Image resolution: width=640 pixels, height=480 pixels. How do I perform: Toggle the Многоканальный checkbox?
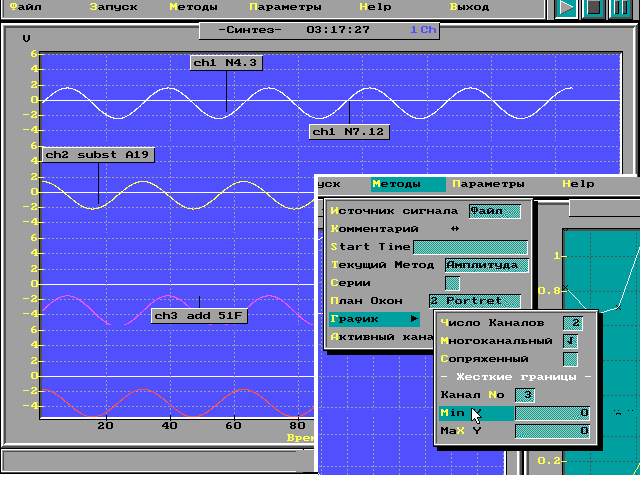[571, 341]
